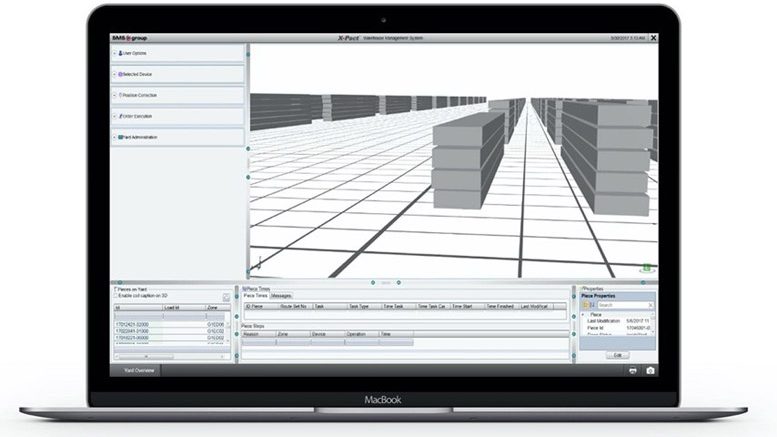Click the printer icon in bottom bar
777x437 pixels.
click(634, 370)
